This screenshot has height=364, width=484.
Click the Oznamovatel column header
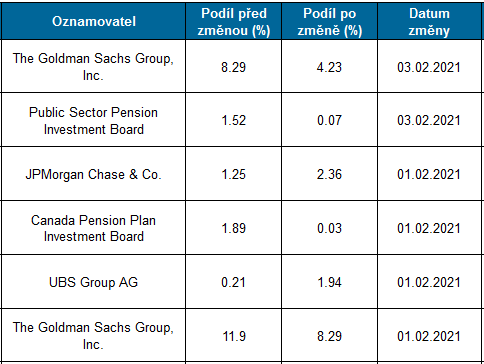(94, 22)
